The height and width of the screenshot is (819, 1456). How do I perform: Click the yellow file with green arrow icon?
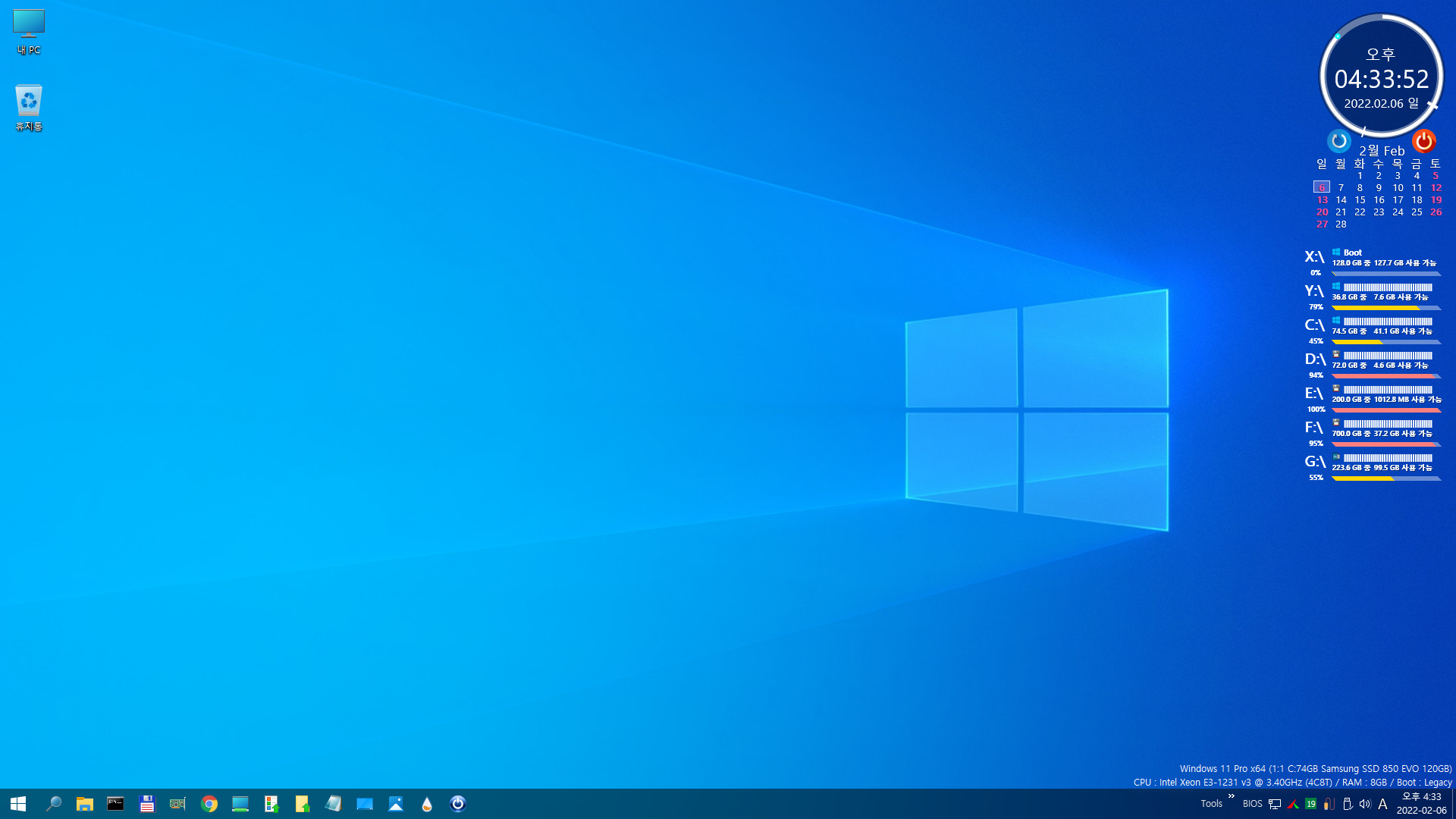tap(303, 804)
